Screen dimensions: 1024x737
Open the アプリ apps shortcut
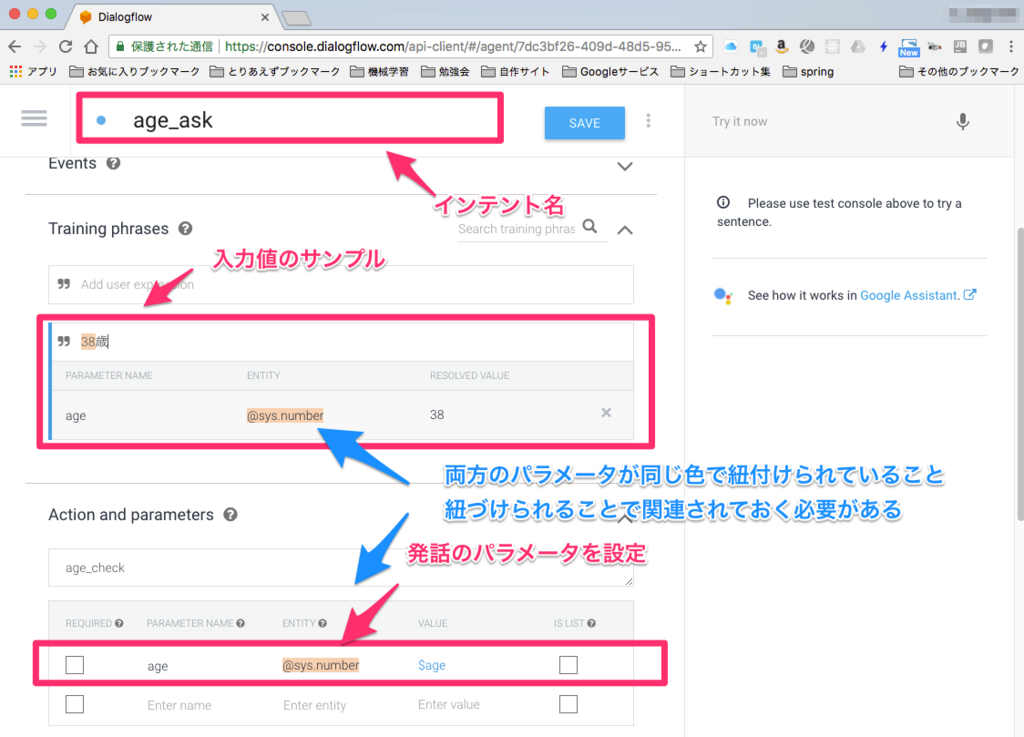pyautogui.click(x=33, y=71)
